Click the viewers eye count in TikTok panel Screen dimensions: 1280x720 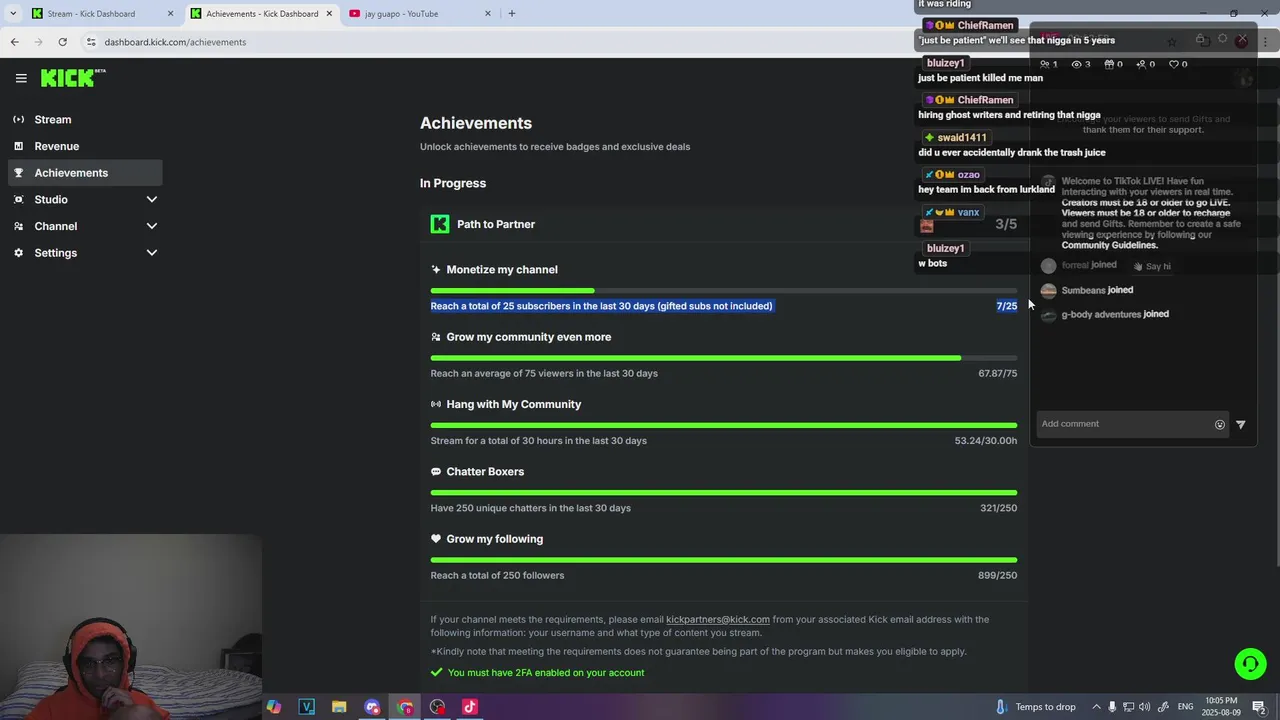[x=1081, y=64]
